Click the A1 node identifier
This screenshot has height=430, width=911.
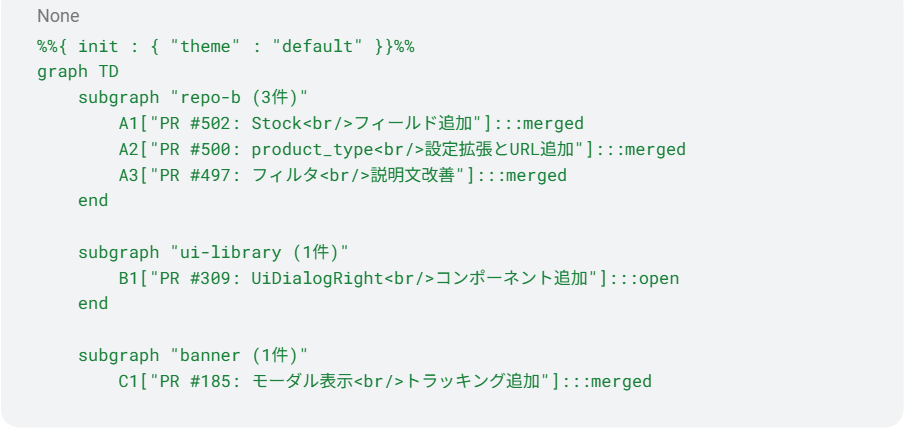(129, 124)
